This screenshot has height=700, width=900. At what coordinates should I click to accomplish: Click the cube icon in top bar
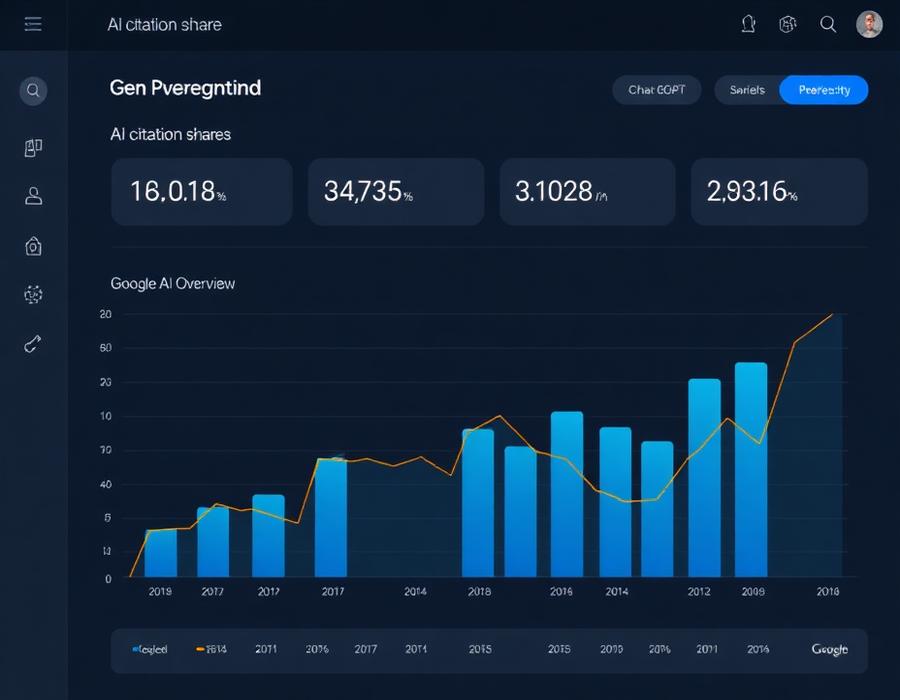coord(788,24)
